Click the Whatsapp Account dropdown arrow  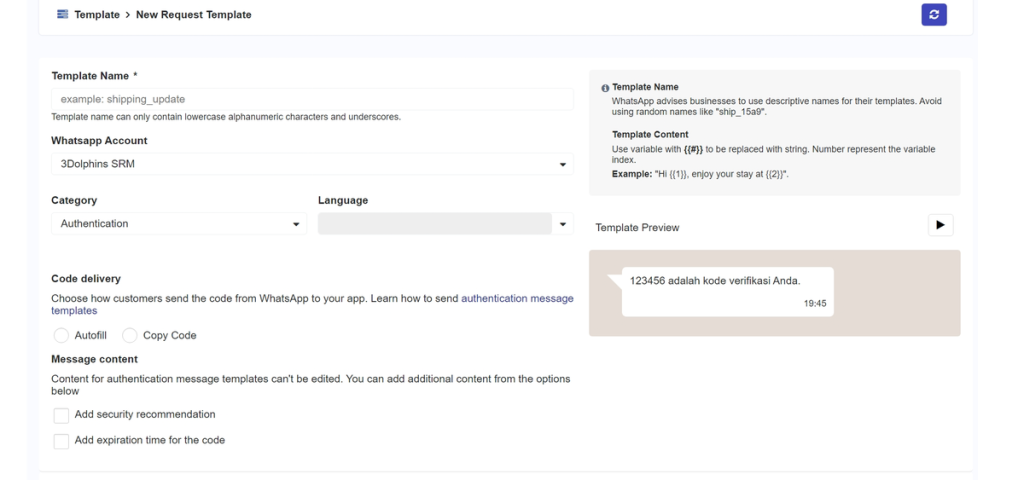pos(563,165)
